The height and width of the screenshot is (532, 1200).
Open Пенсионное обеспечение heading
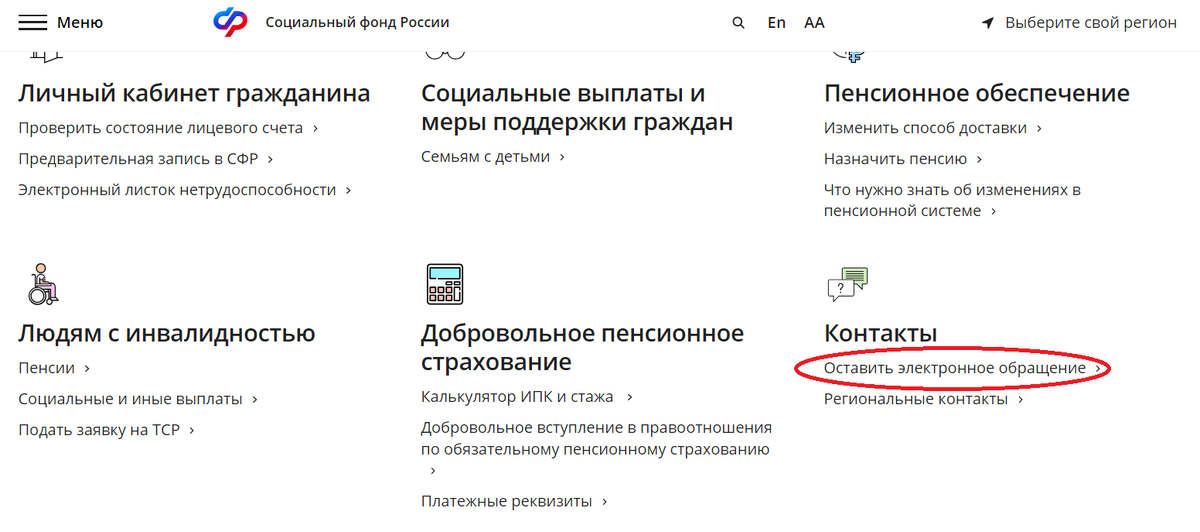(977, 94)
